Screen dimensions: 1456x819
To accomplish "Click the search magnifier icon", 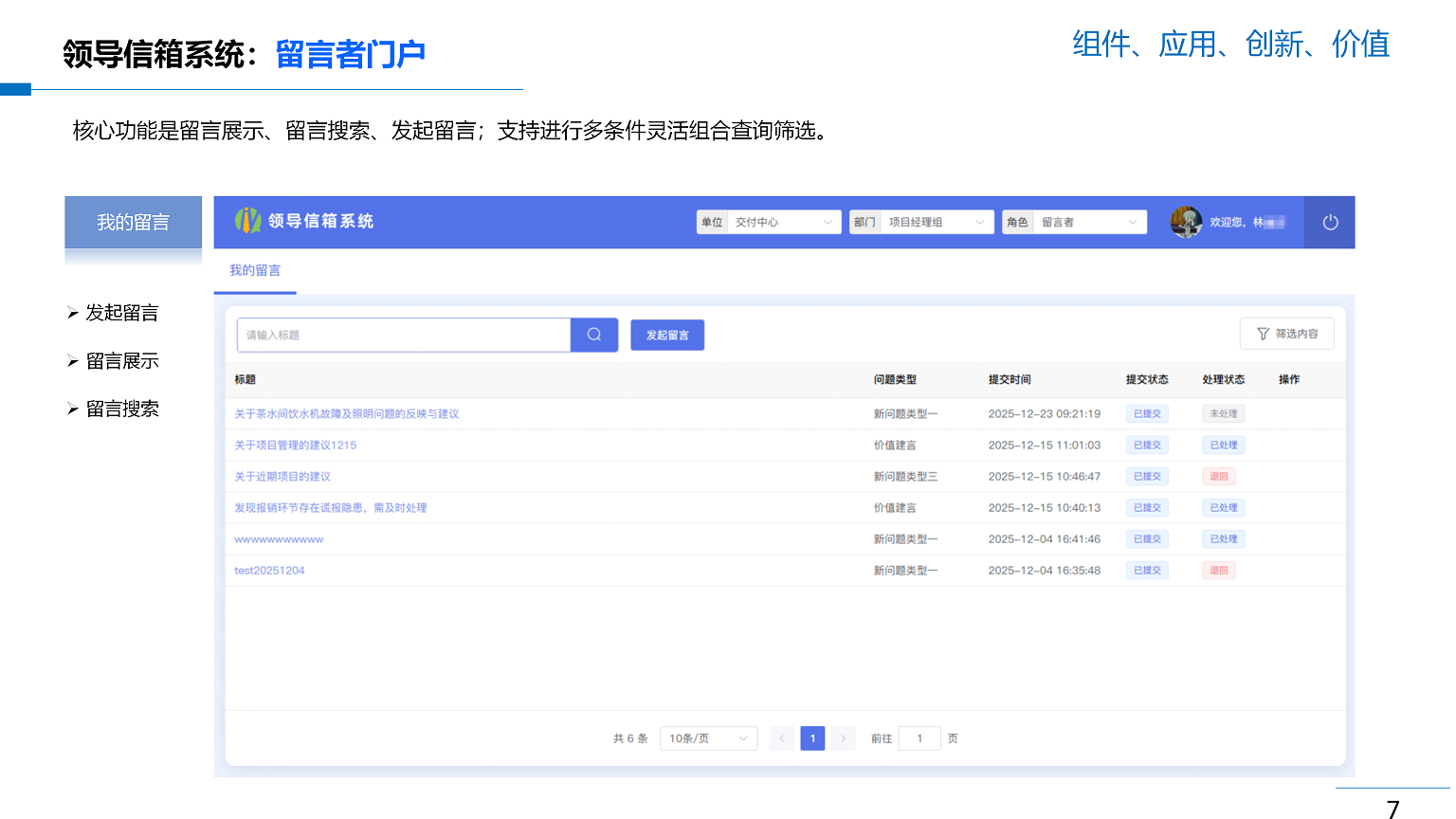I will tap(593, 335).
